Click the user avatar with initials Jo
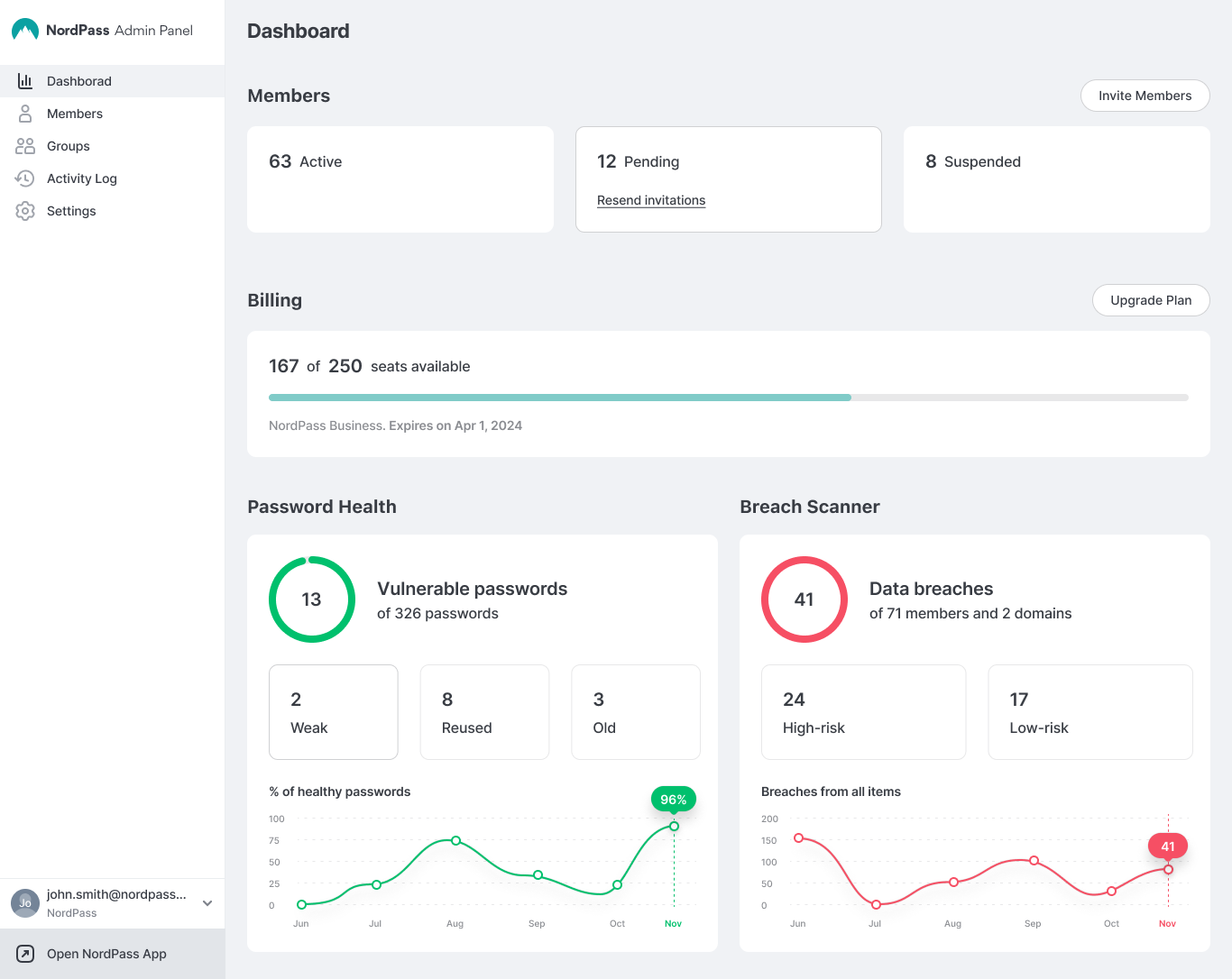This screenshot has height=979, width=1232. (25, 902)
